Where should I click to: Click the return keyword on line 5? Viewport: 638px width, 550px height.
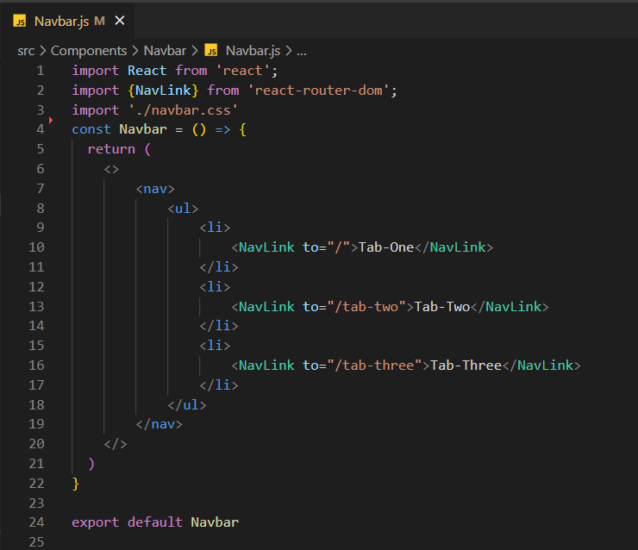[111, 149]
